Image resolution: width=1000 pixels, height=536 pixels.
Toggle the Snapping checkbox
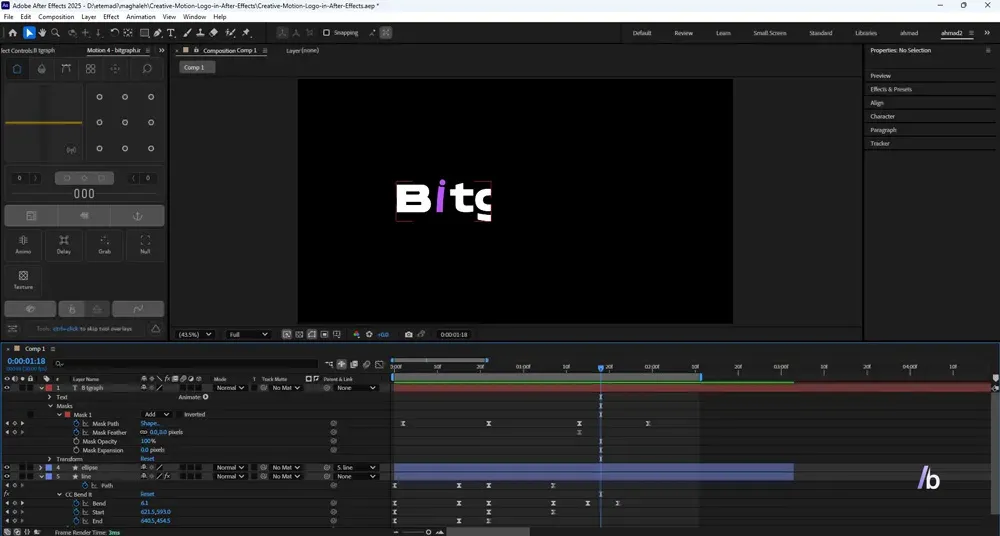[327, 33]
